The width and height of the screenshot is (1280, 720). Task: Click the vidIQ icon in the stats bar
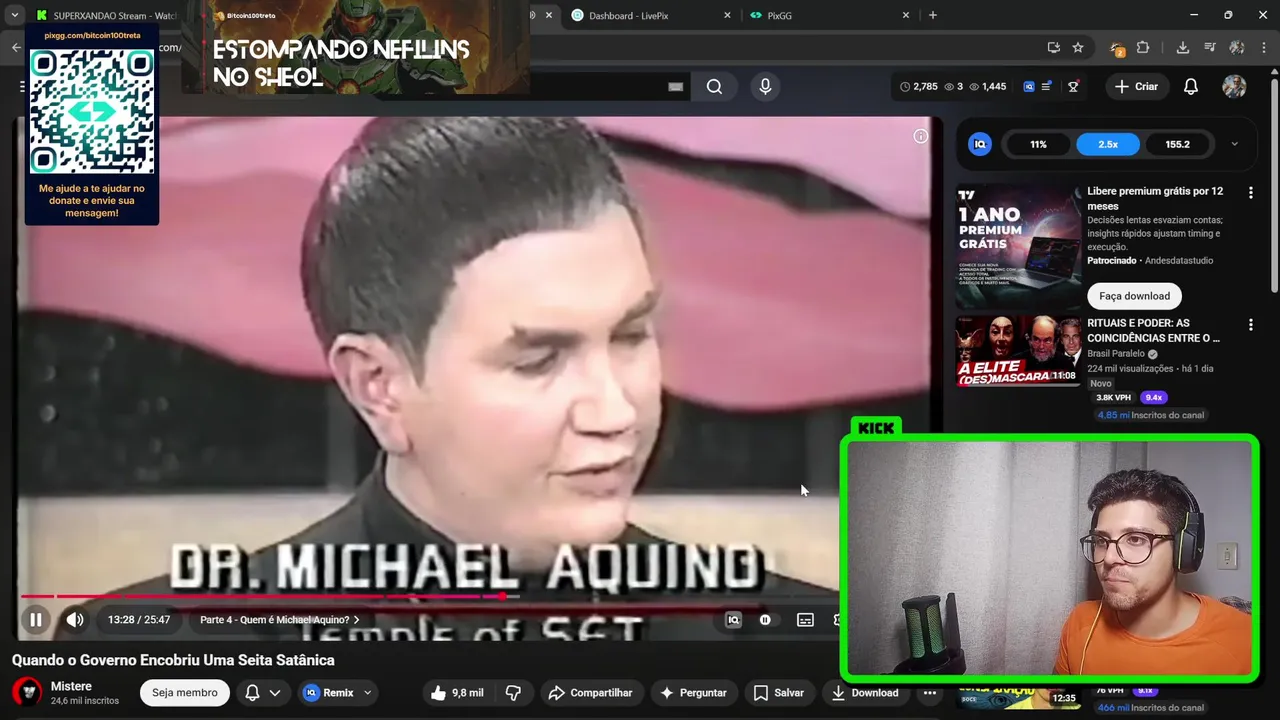(1028, 87)
